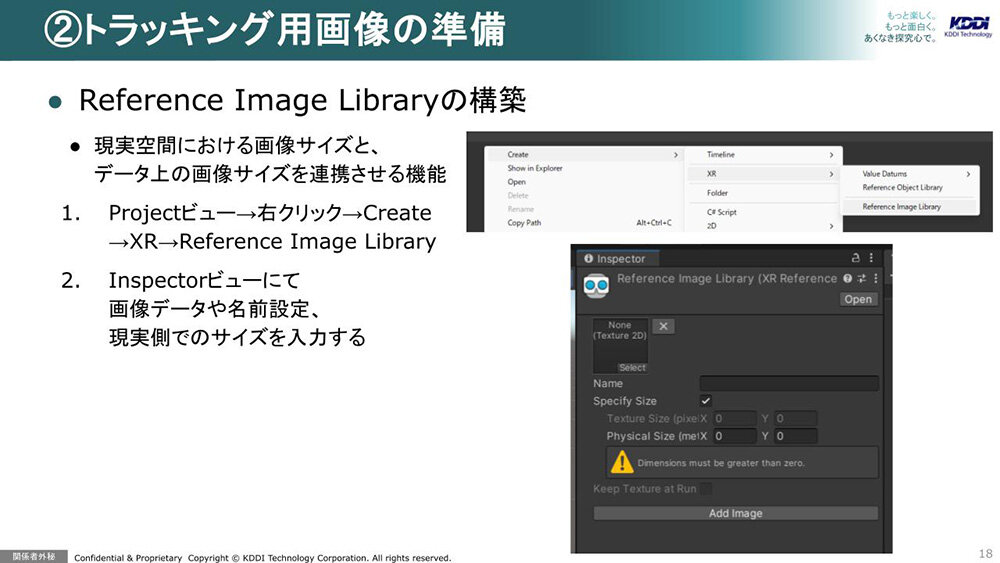Select a texture in the Texture 2D slot
This screenshot has width=1000, height=563.
coord(631,368)
